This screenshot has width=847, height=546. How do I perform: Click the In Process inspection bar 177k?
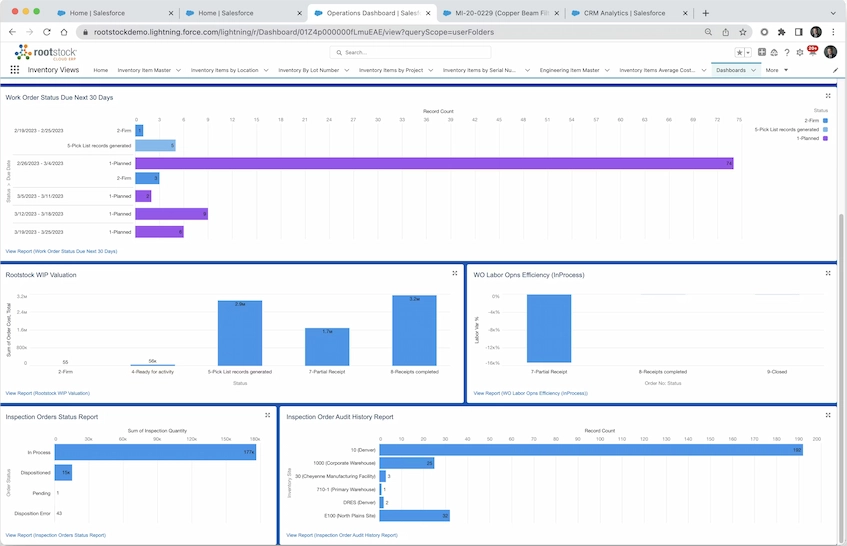click(x=155, y=452)
